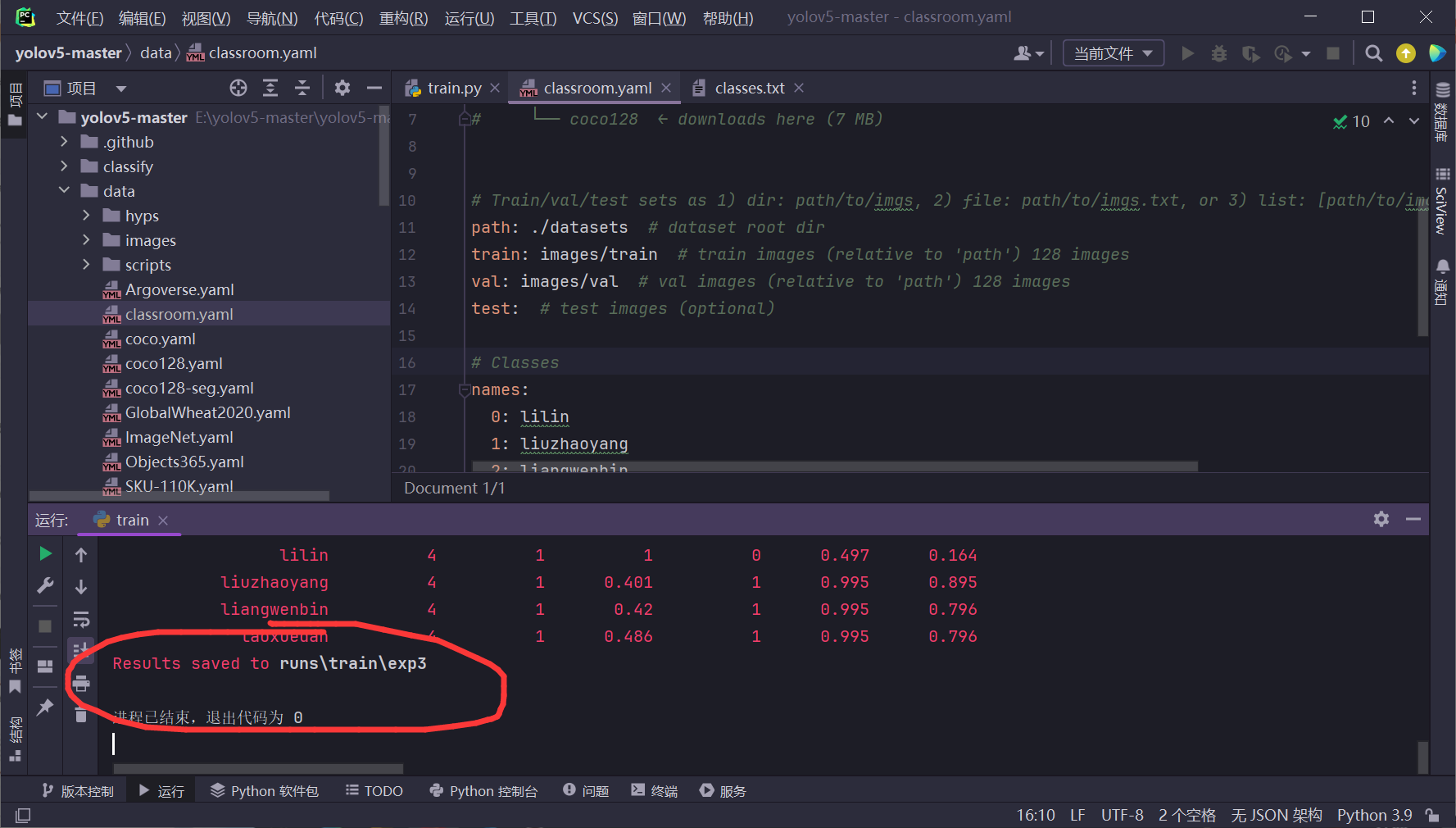The height and width of the screenshot is (828, 1456).
Task: Open run panel settings gear
Action: pyautogui.click(x=1381, y=519)
